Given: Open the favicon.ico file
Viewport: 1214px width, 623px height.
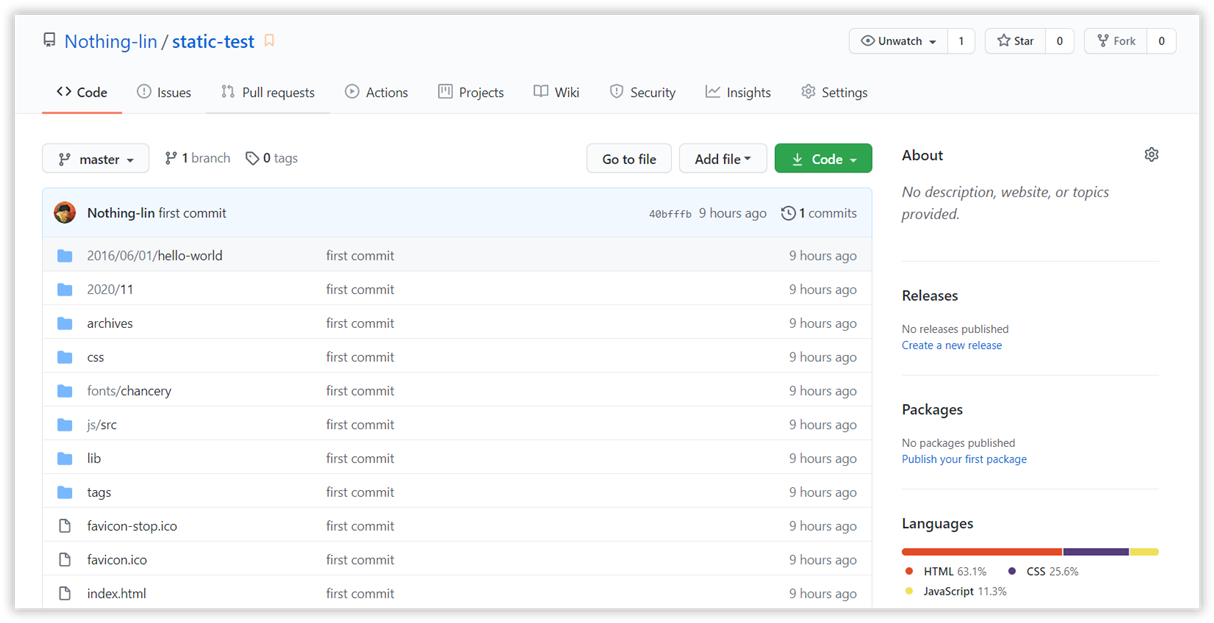Looking at the screenshot, I should tap(117, 560).
